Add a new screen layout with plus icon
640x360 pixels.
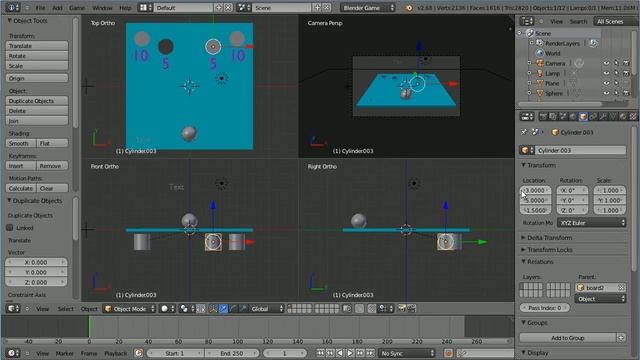coord(219,7)
